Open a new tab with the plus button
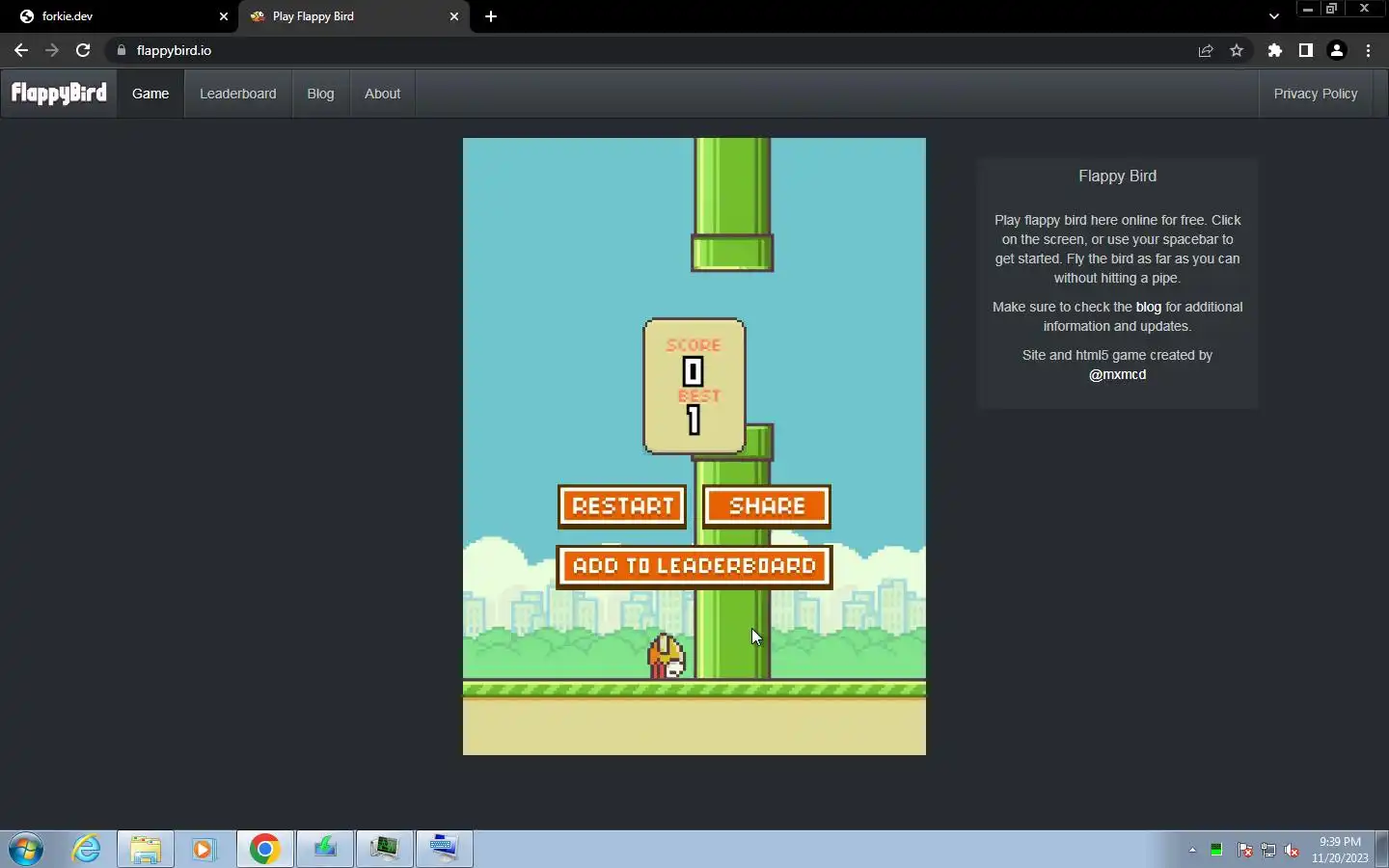The width and height of the screenshot is (1389, 868). [491, 16]
